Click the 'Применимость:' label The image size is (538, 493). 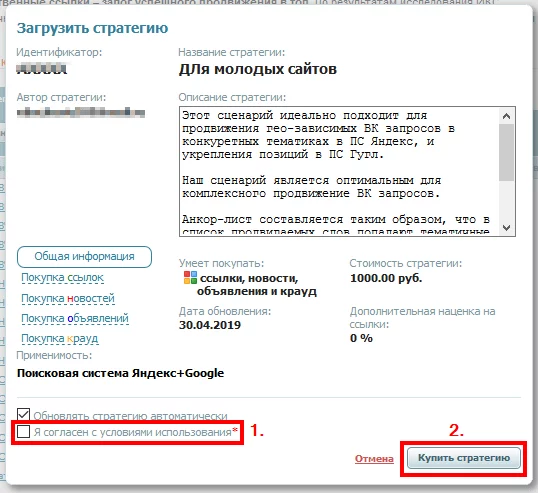click(x=54, y=355)
